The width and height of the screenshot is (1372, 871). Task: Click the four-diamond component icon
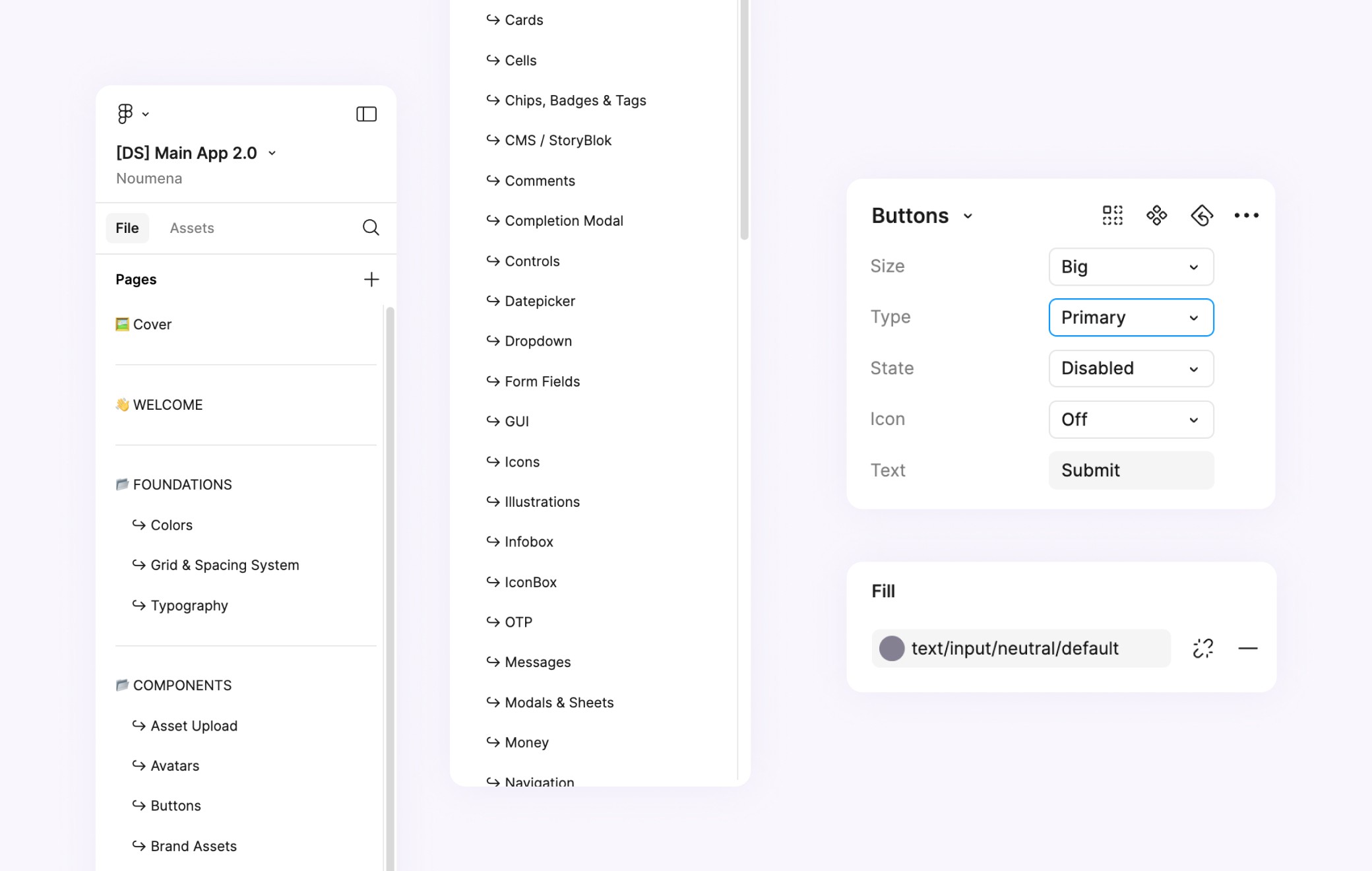point(1156,215)
